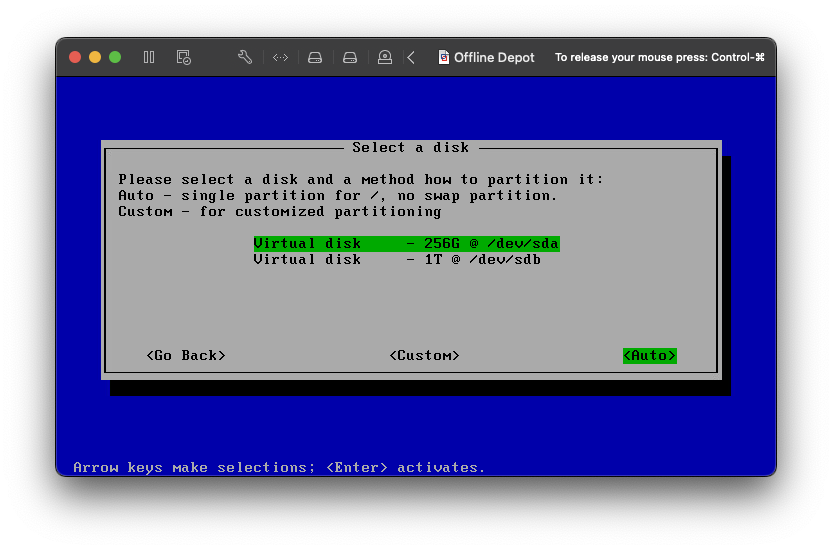This screenshot has width=832, height=550.
Task: Click the camera device toolbar icon
Action: (x=385, y=57)
